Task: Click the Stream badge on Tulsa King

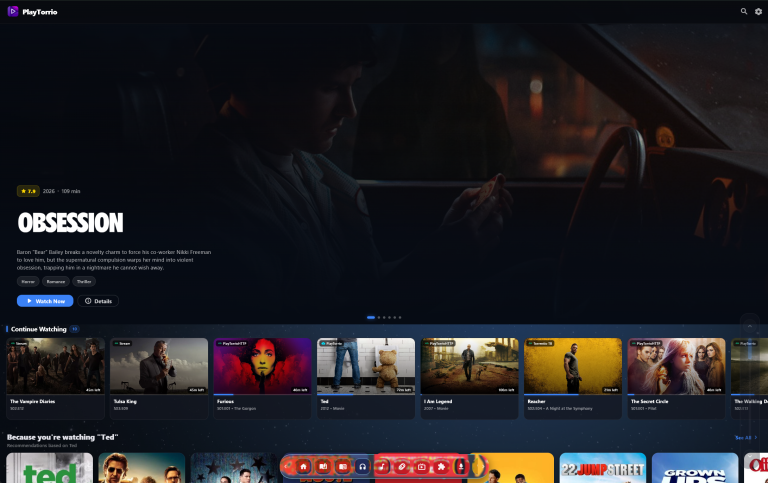Action: tap(122, 343)
